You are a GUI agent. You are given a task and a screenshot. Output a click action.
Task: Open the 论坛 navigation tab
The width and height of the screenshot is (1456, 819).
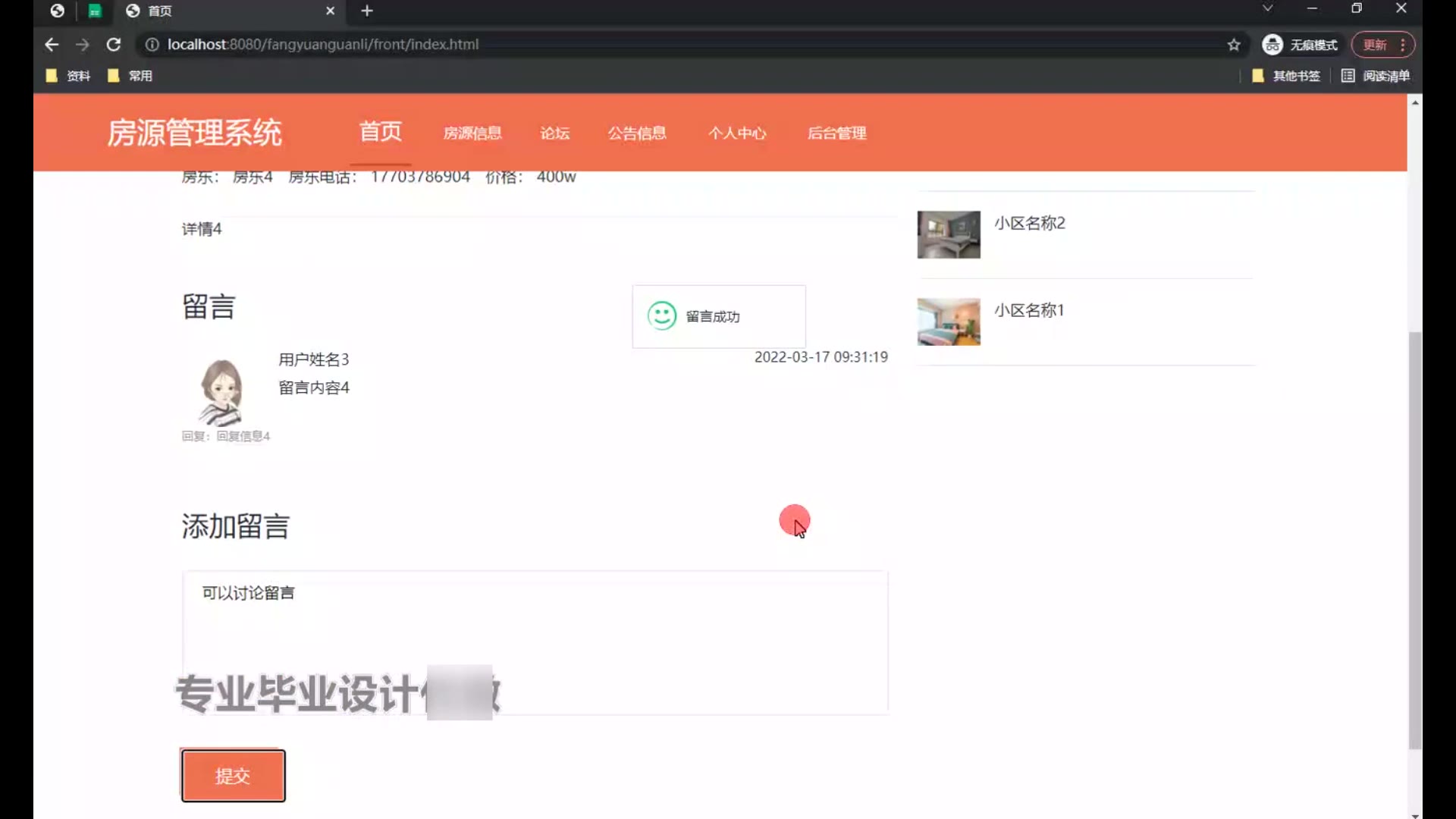click(x=555, y=133)
